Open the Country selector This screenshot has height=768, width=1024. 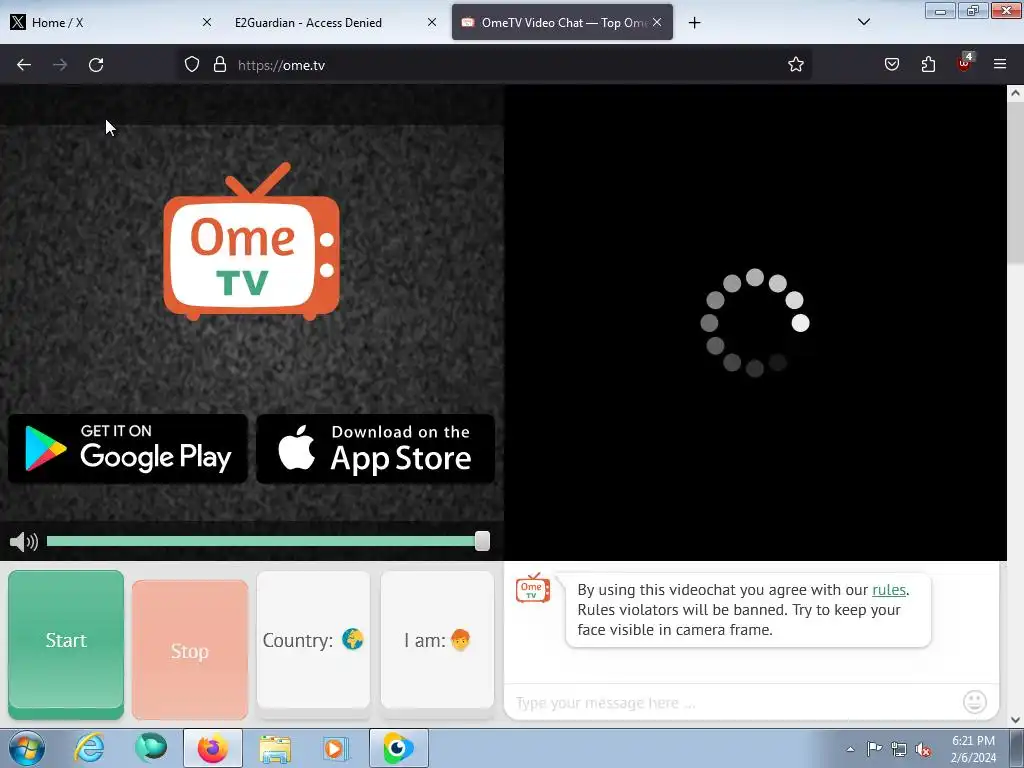[313, 640]
